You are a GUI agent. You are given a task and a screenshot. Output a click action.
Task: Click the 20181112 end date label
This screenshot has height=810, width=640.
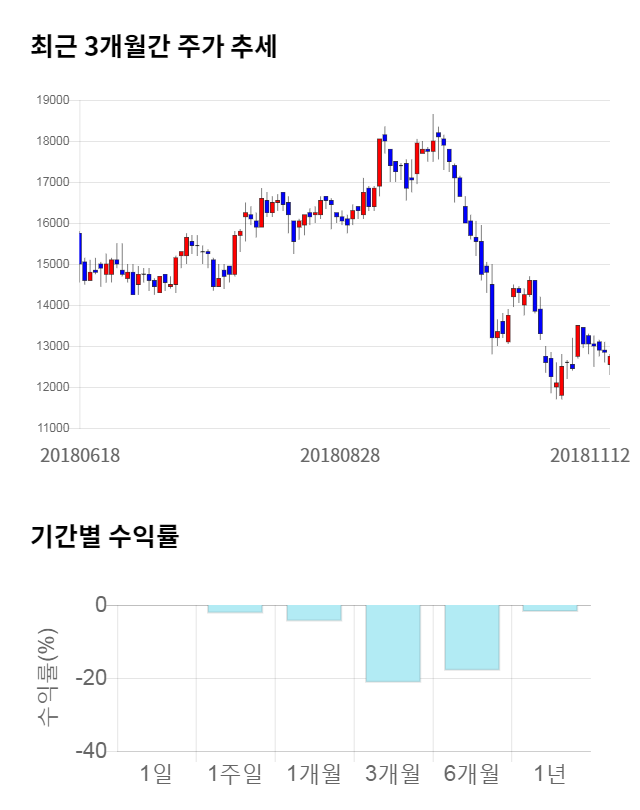pos(590,455)
